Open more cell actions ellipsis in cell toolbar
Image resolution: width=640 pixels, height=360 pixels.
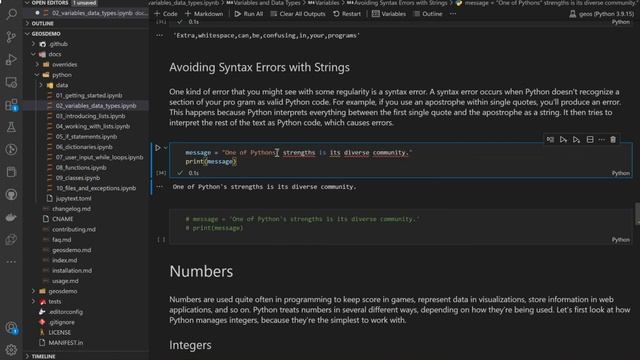(601, 140)
